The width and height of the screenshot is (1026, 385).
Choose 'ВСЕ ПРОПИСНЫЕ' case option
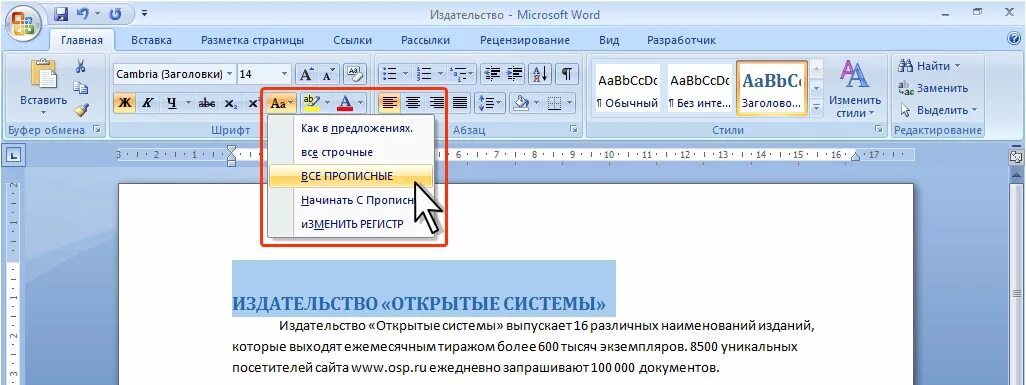pos(351,176)
